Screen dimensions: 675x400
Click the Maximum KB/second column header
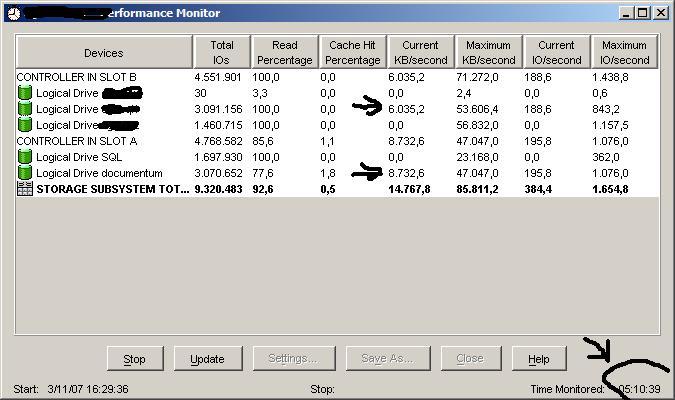coord(488,53)
